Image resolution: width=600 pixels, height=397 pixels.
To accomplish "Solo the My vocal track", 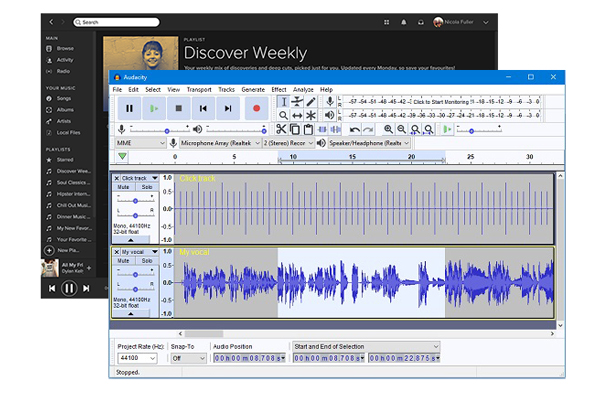I will tap(147, 261).
